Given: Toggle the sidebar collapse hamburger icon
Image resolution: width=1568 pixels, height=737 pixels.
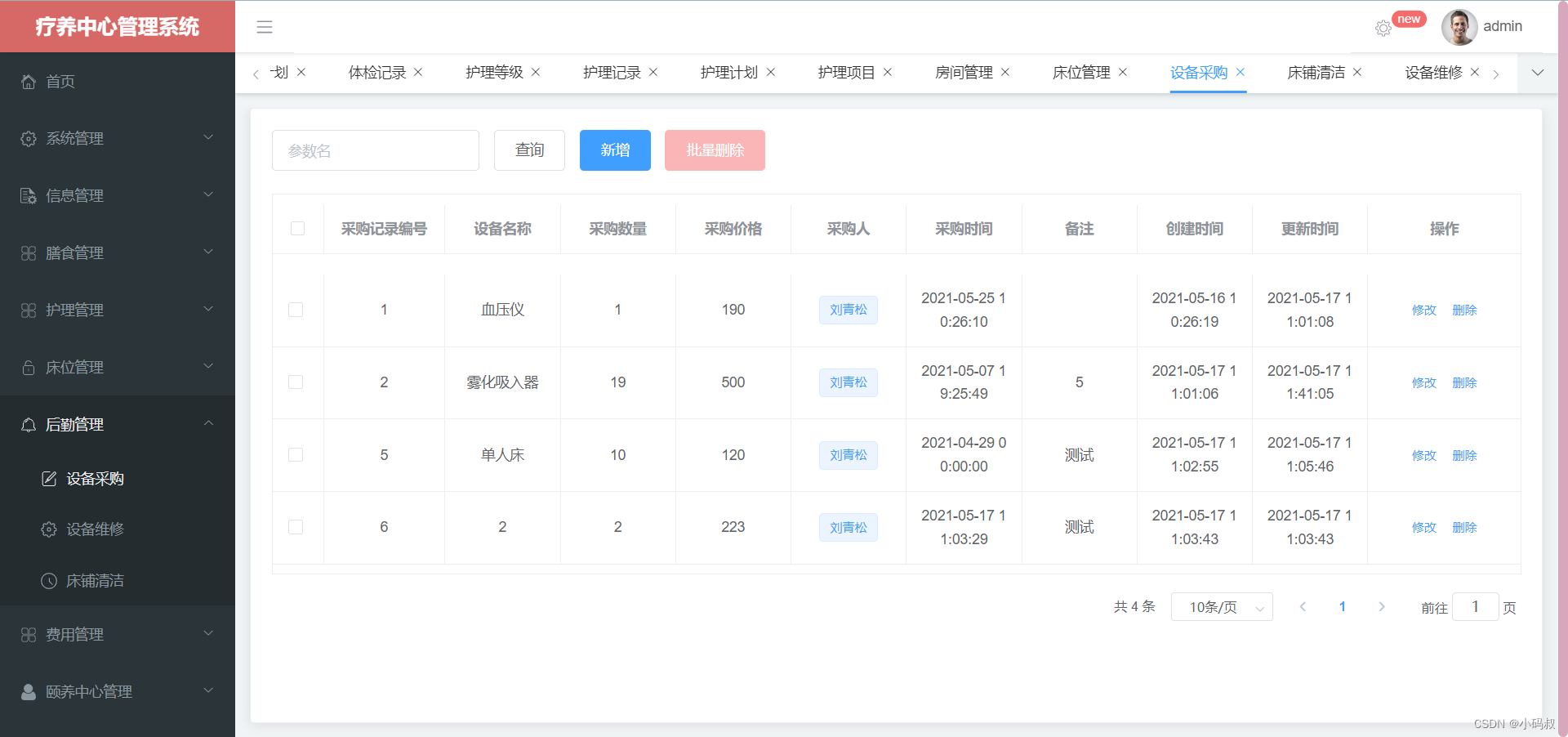Looking at the screenshot, I should 265,27.
